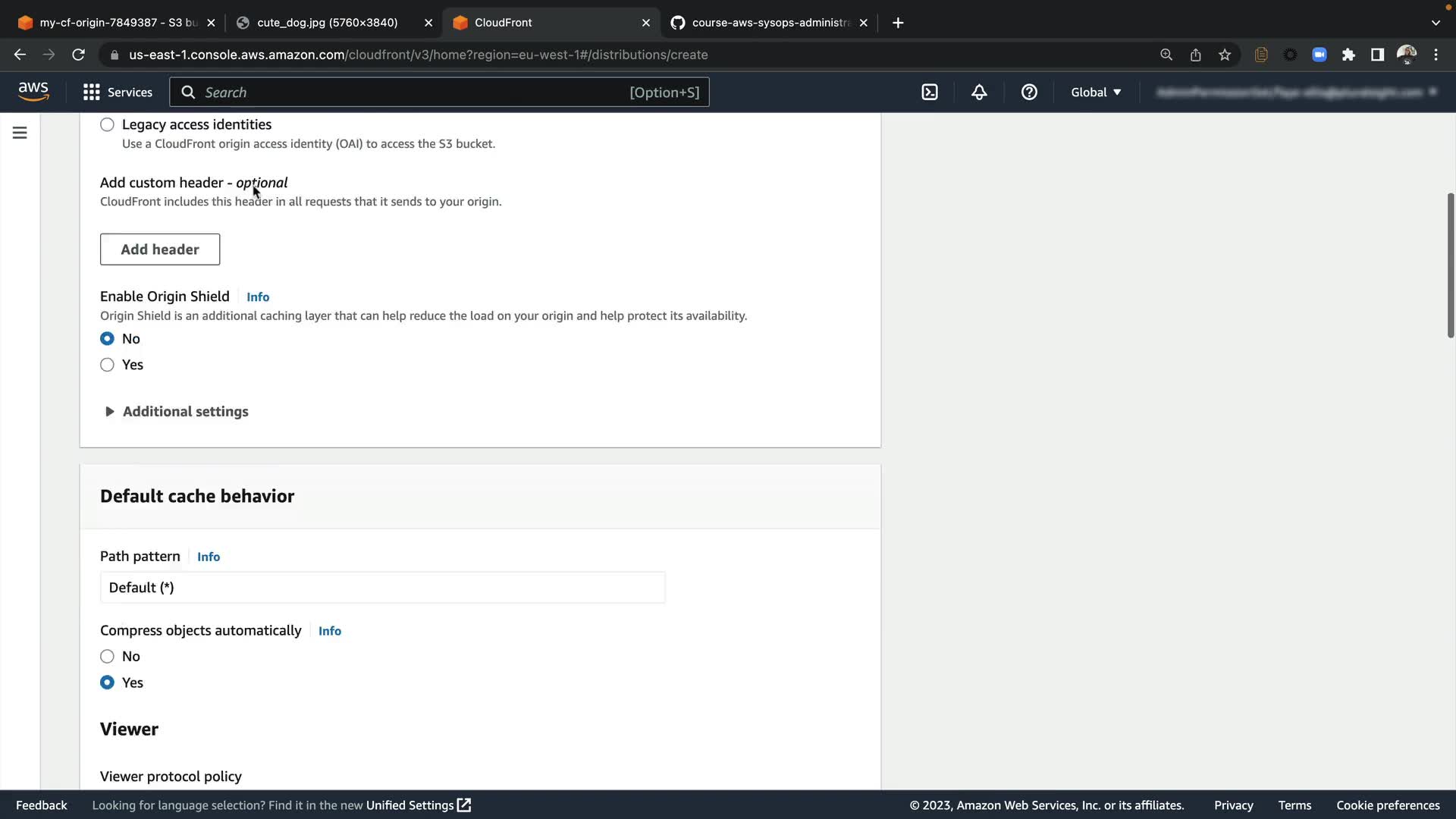Select No for Compress objects automatically
The width and height of the screenshot is (1456, 819).
pyautogui.click(x=107, y=657)
